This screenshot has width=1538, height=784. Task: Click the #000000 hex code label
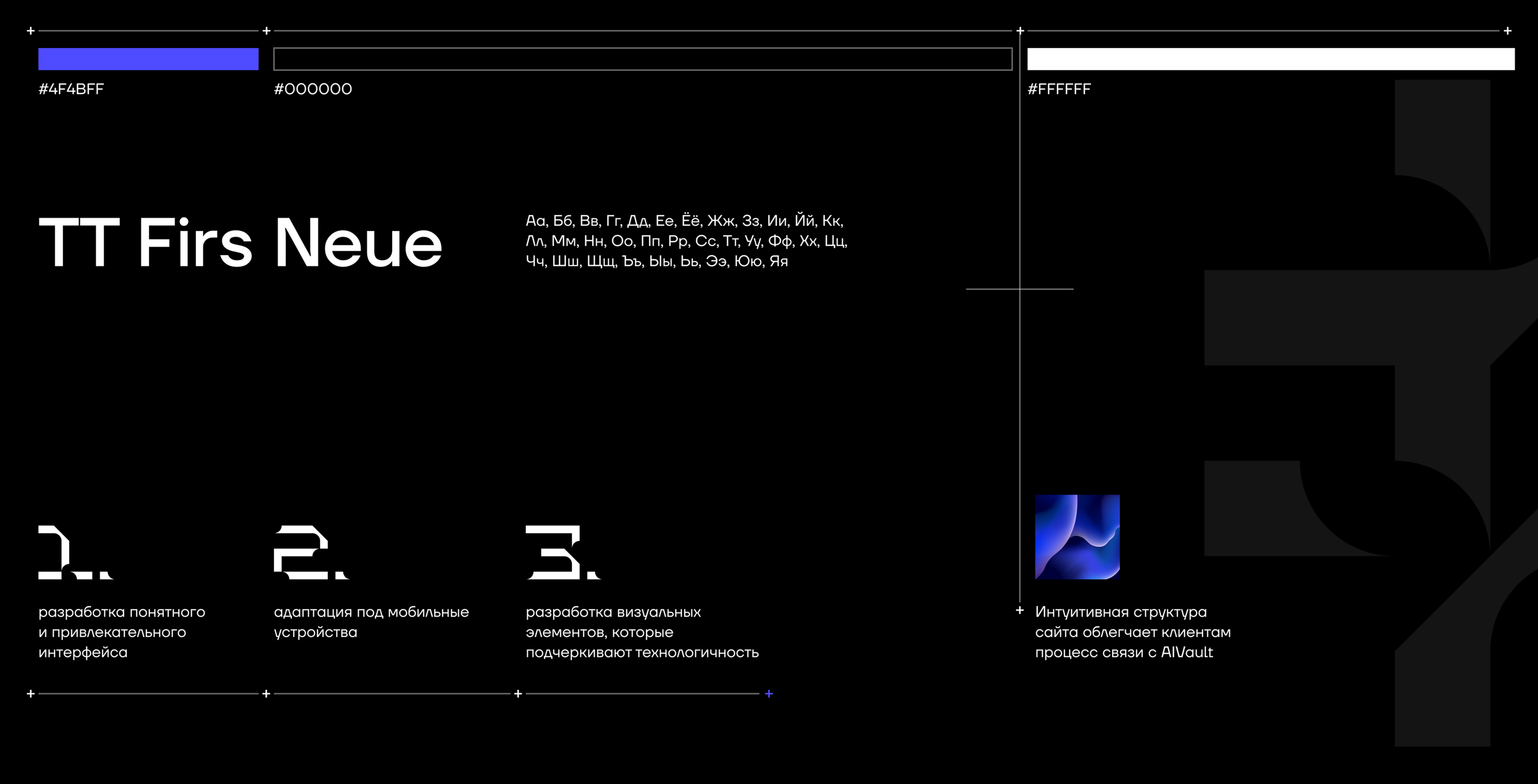313,89
